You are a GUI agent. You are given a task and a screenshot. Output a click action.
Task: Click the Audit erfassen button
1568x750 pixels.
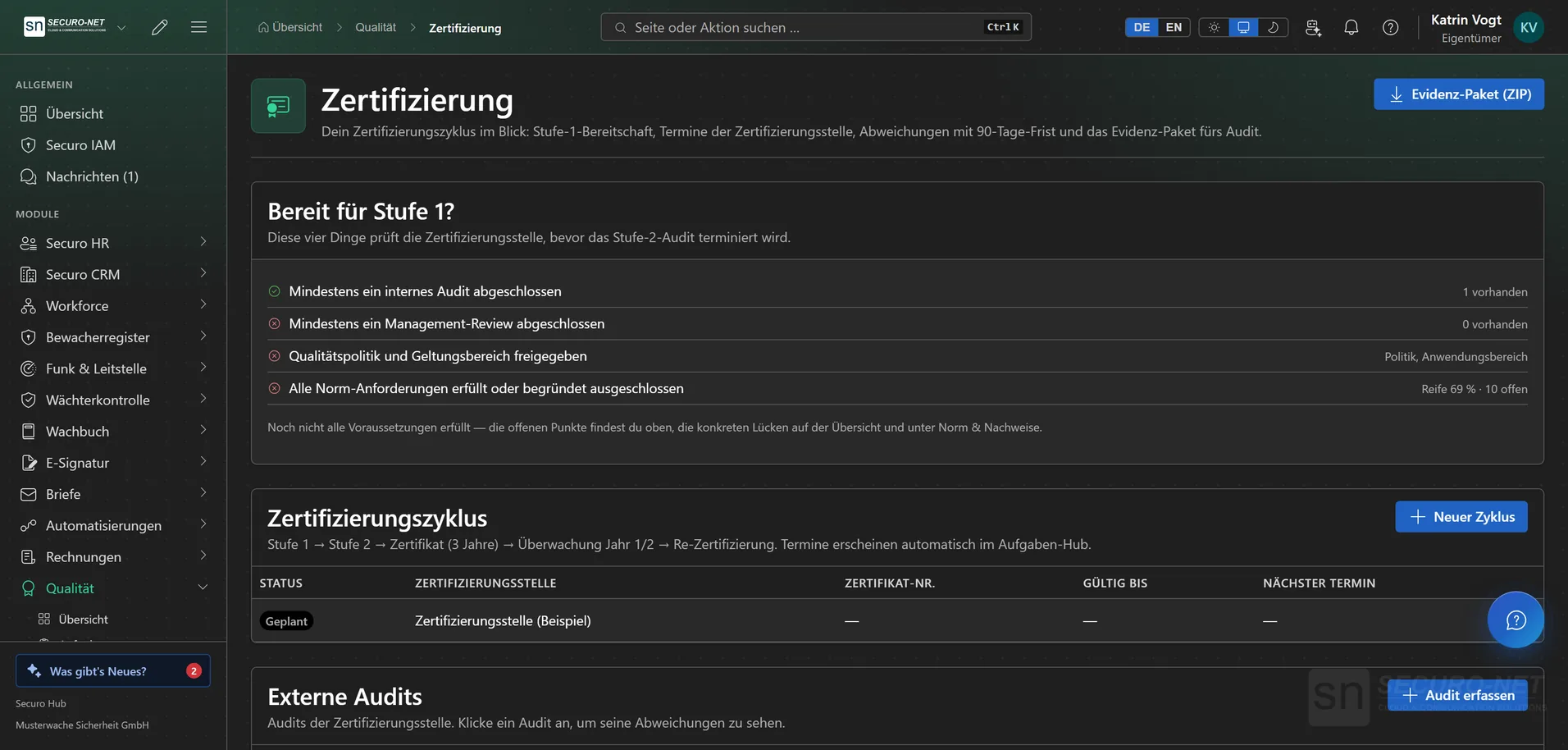[x=1456, y=695]
